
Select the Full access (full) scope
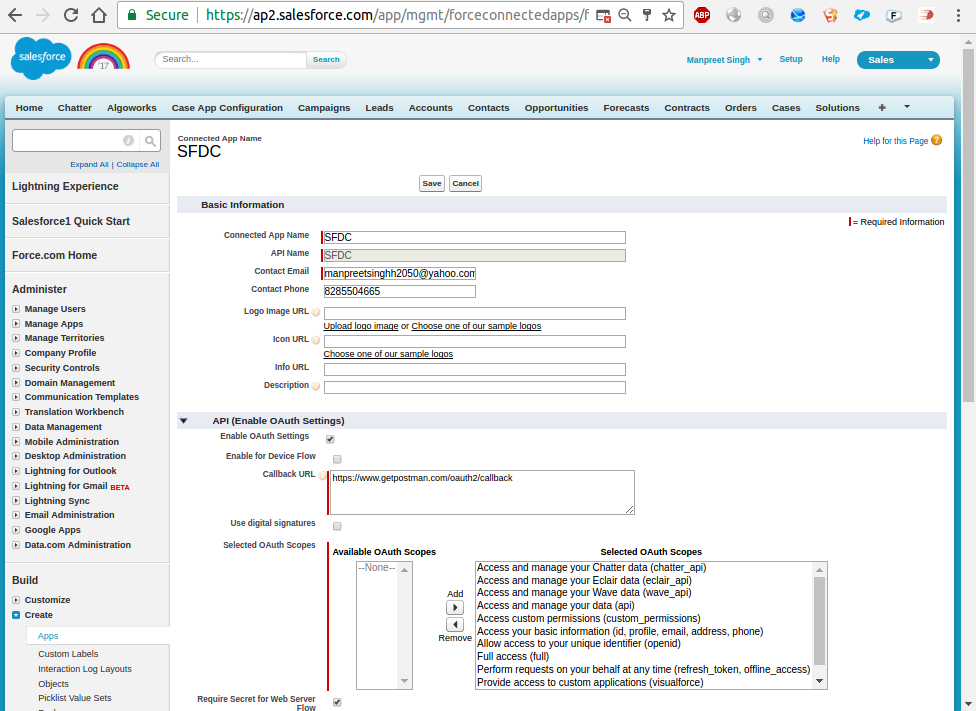[513, 656]
